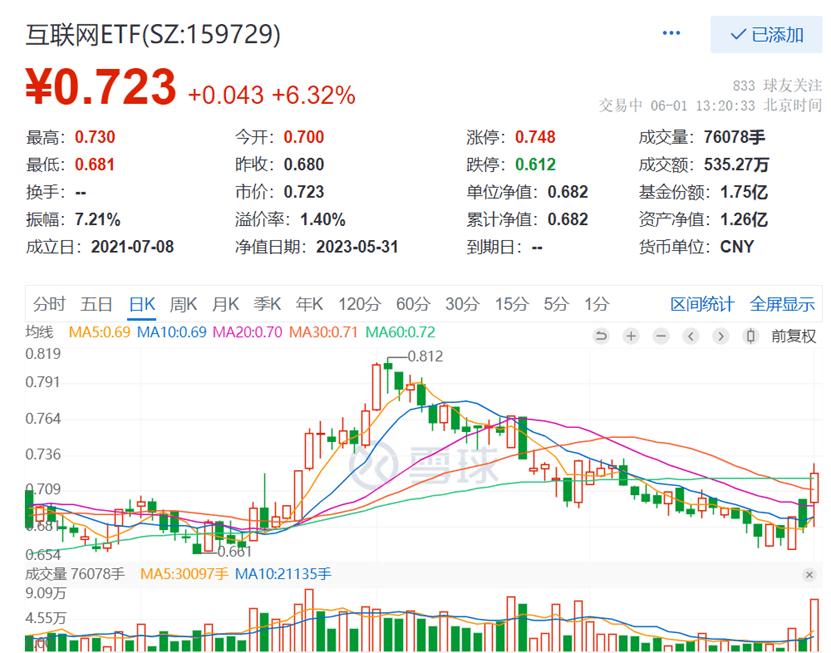Viewport: 831px width, 653px height.
Task: Zoom in on the chart using the plus icon
Action: 630,337
